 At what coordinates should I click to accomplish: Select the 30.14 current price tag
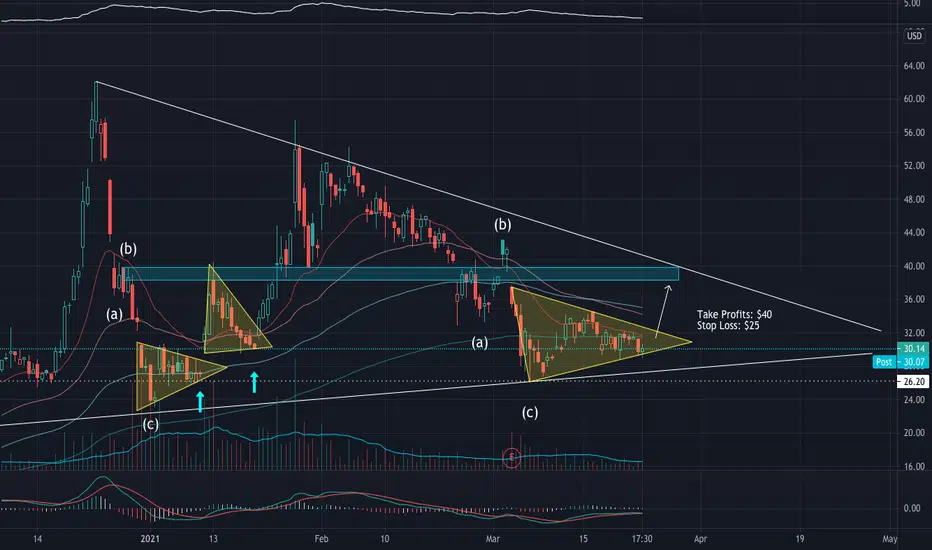coord(914,349)
